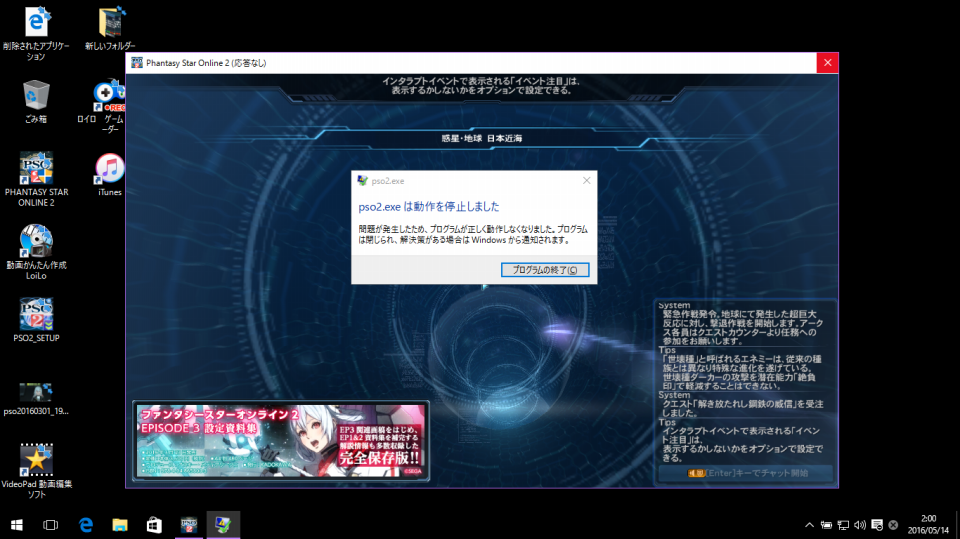
Task: Launch PHANTASY STAR ONLINE 2 desktop shortcut
Action: coord(36,179)
